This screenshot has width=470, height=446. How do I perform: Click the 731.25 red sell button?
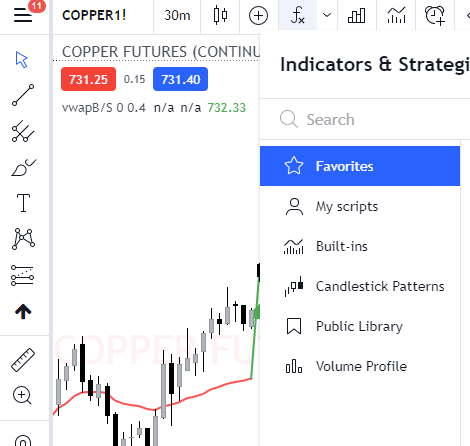pos(88,79)
